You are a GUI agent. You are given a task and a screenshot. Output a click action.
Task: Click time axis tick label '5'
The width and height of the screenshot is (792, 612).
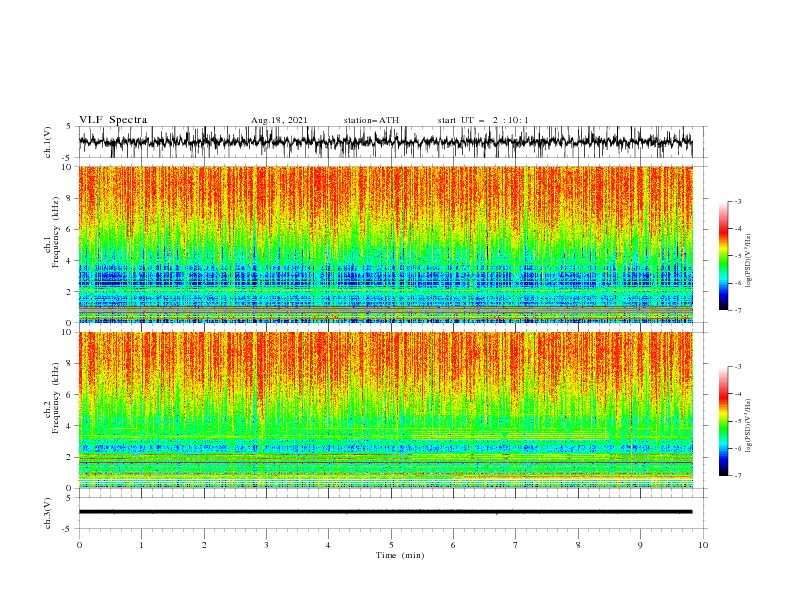click(x=391, y=545)
